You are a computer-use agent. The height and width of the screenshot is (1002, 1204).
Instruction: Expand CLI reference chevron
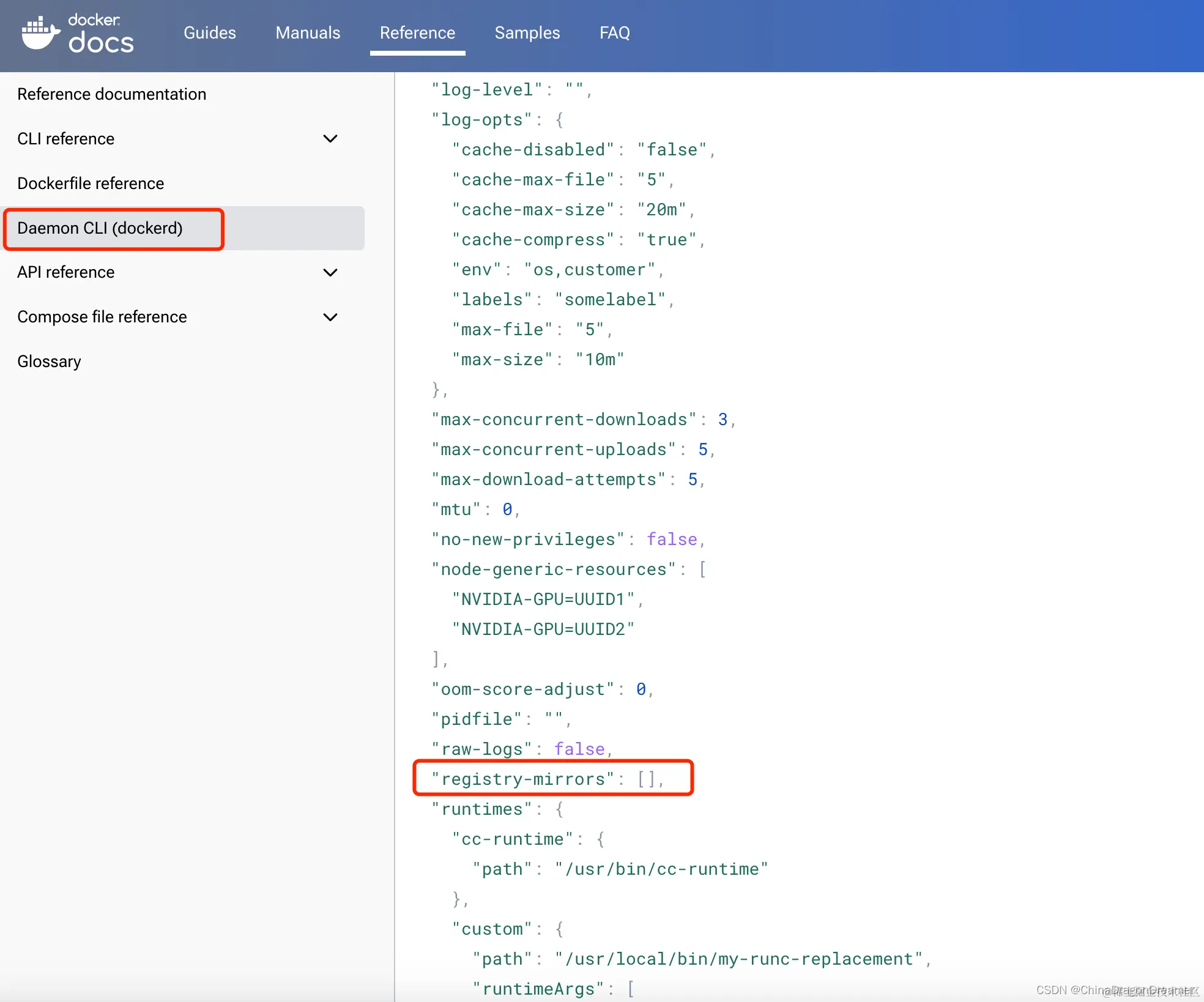(330, 139)
